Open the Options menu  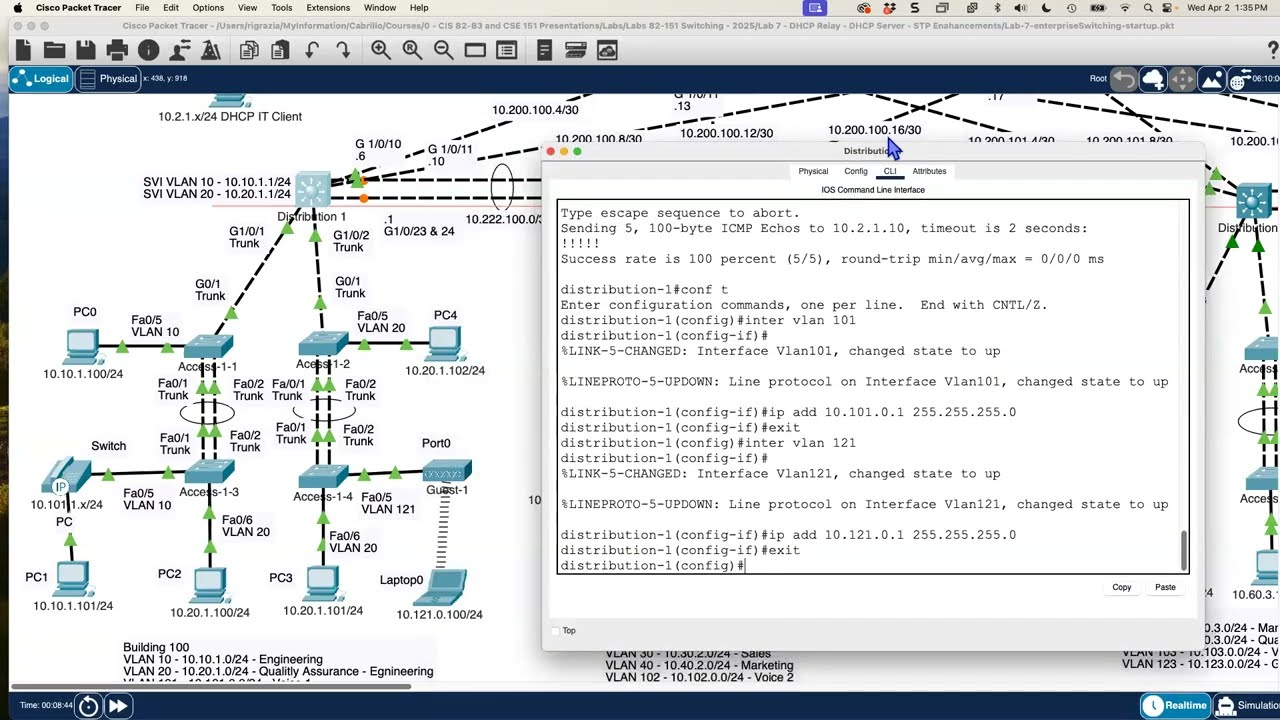(x=208, y=7)
